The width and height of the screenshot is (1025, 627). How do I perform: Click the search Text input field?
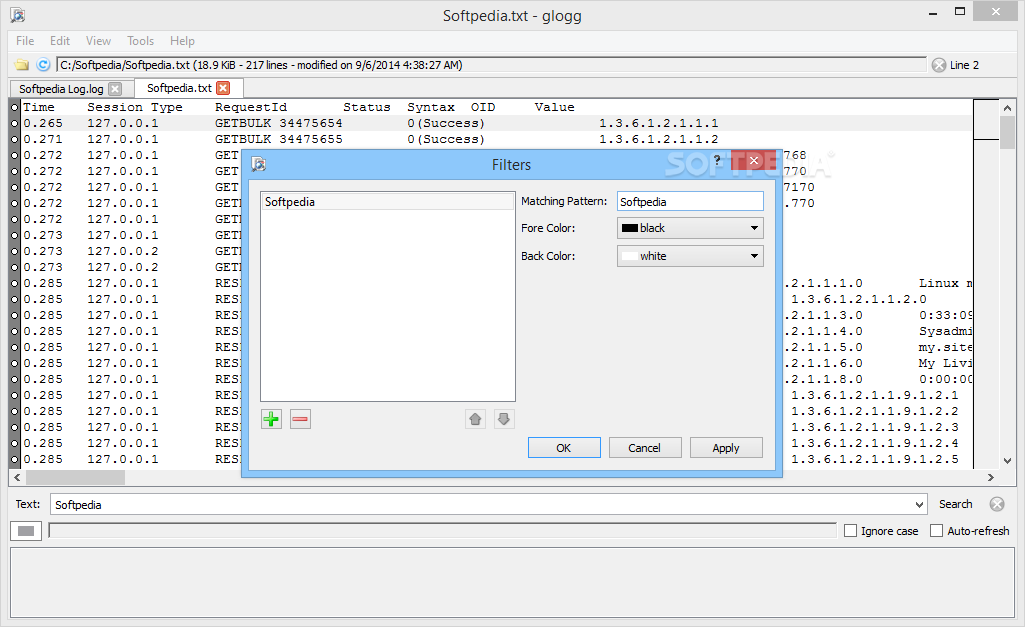(x=482, y=505)
